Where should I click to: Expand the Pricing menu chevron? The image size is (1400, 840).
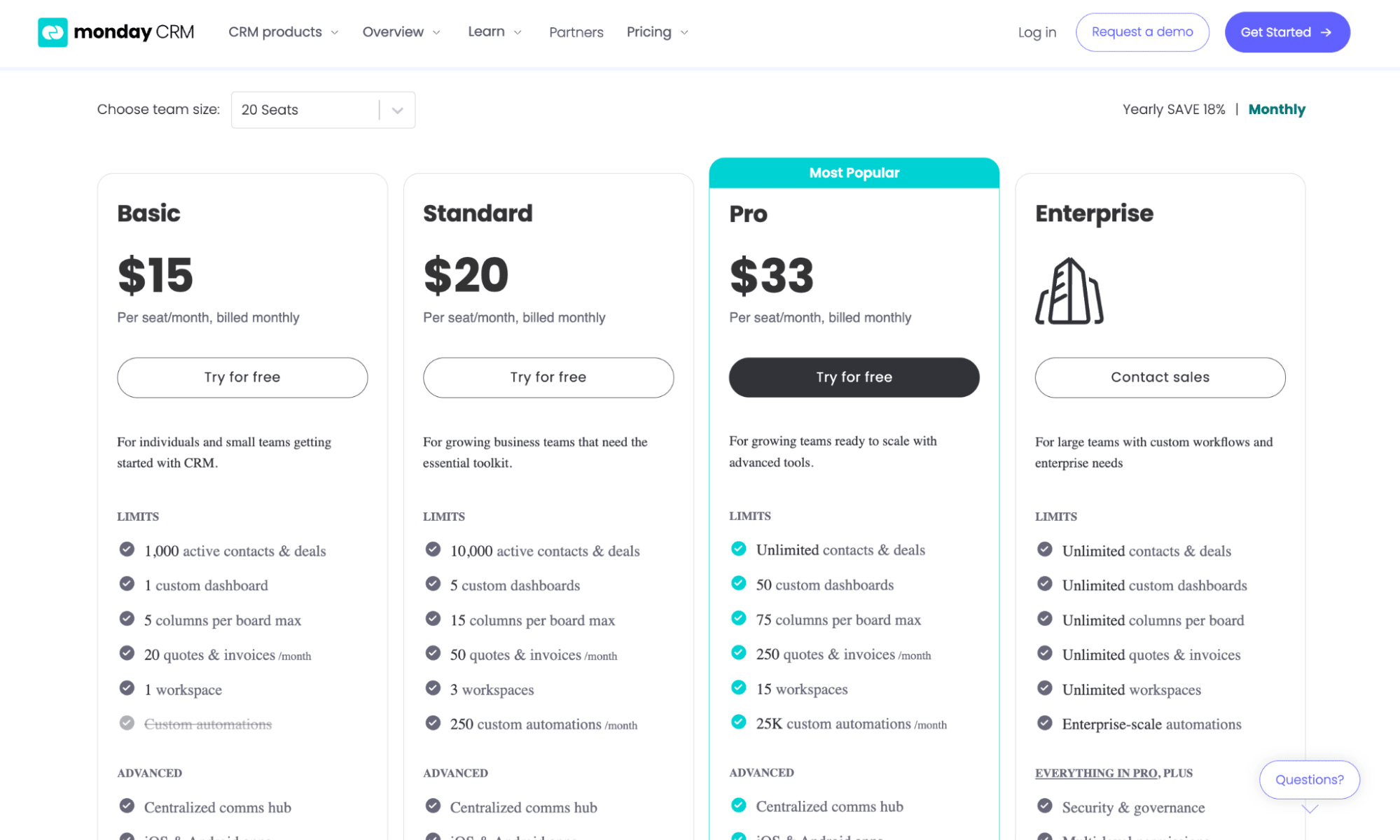pyautogui.click(x=684, y=33)
